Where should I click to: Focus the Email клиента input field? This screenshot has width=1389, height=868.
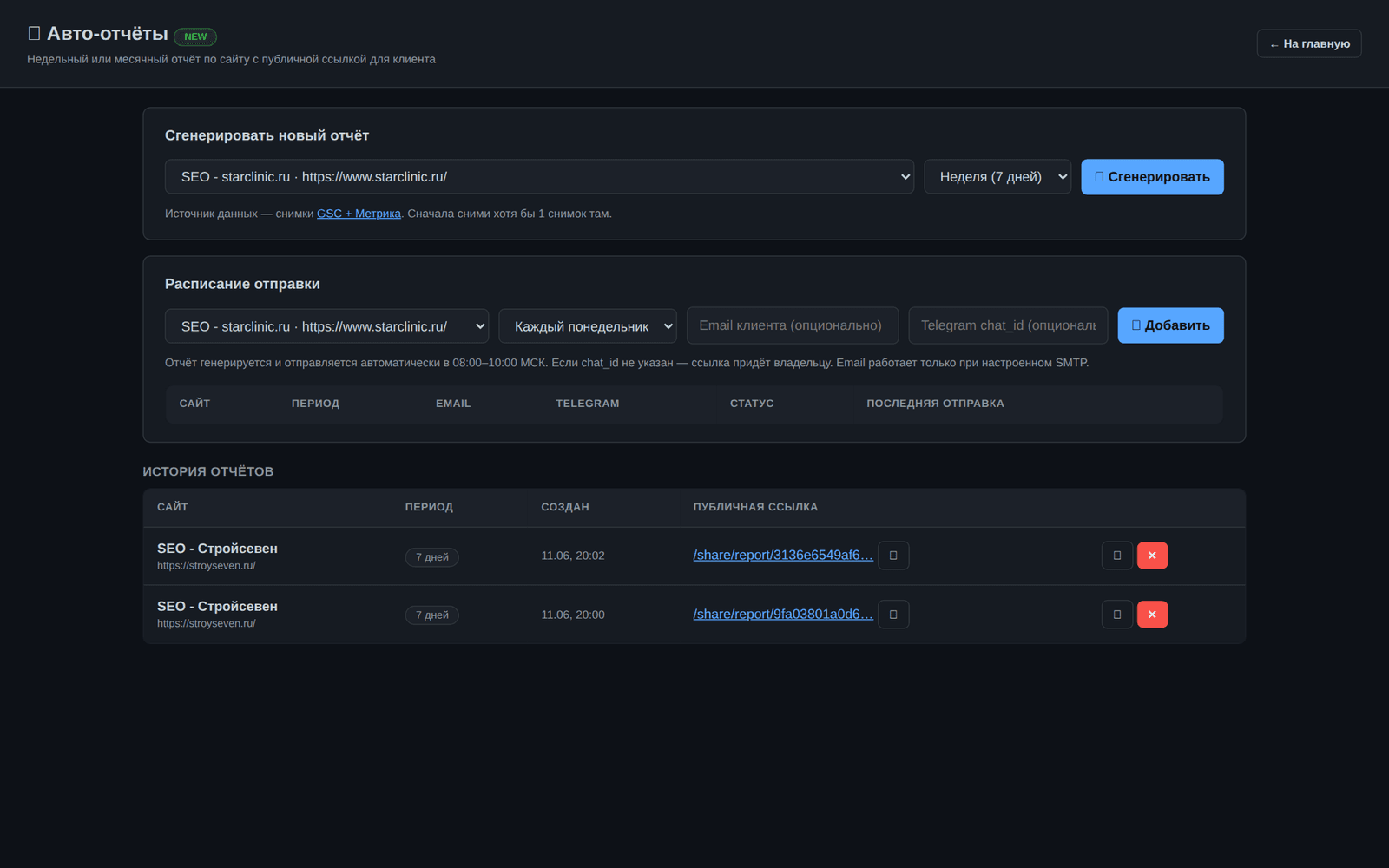point(793,325)
